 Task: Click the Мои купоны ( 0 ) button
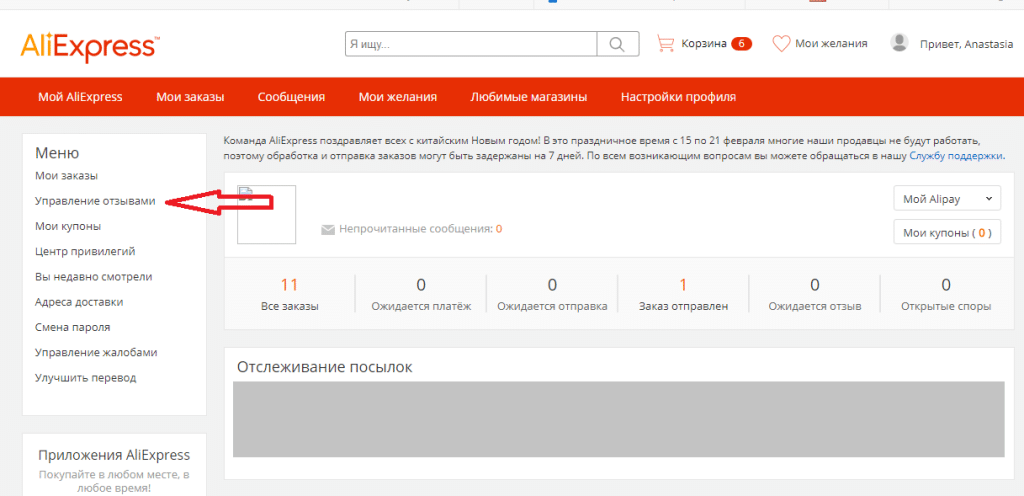tap(947, 232)
